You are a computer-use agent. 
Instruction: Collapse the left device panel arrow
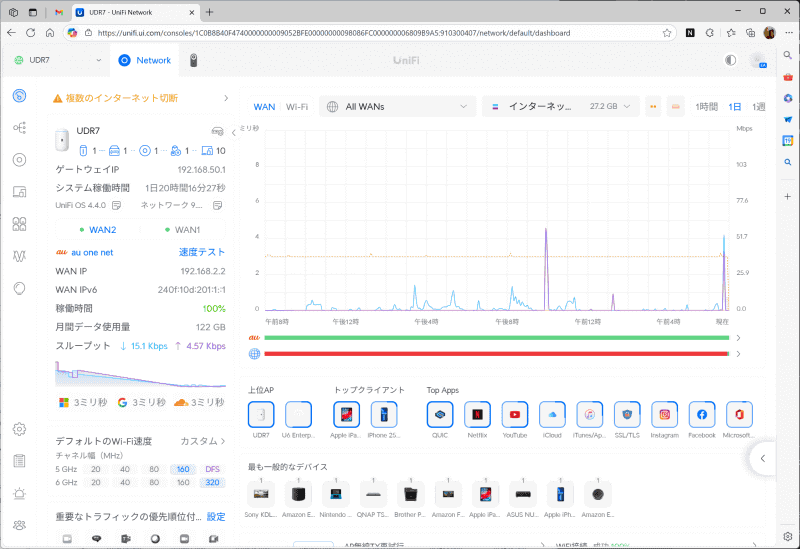[x=234, y=133]
